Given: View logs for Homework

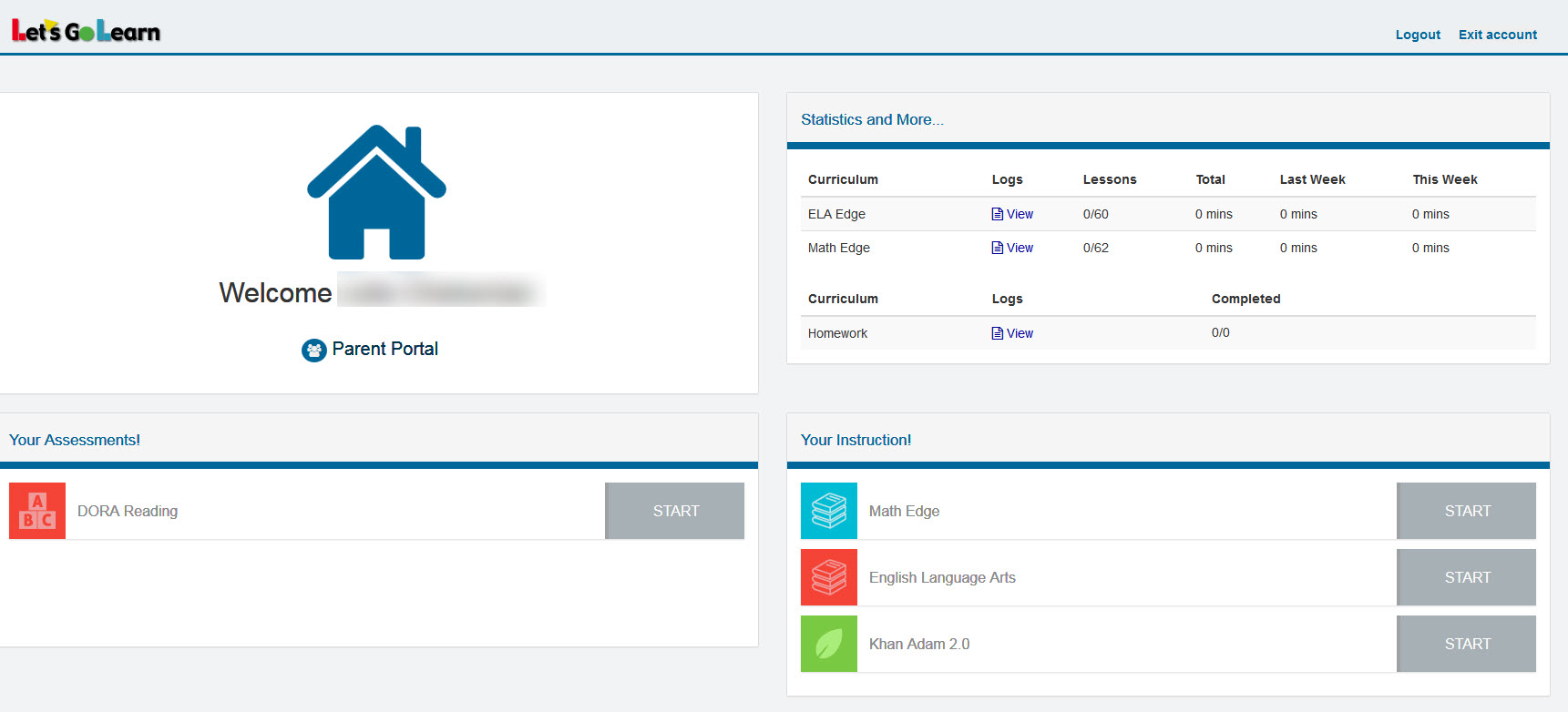Looking at the screenshot, I should [1020, 333].
